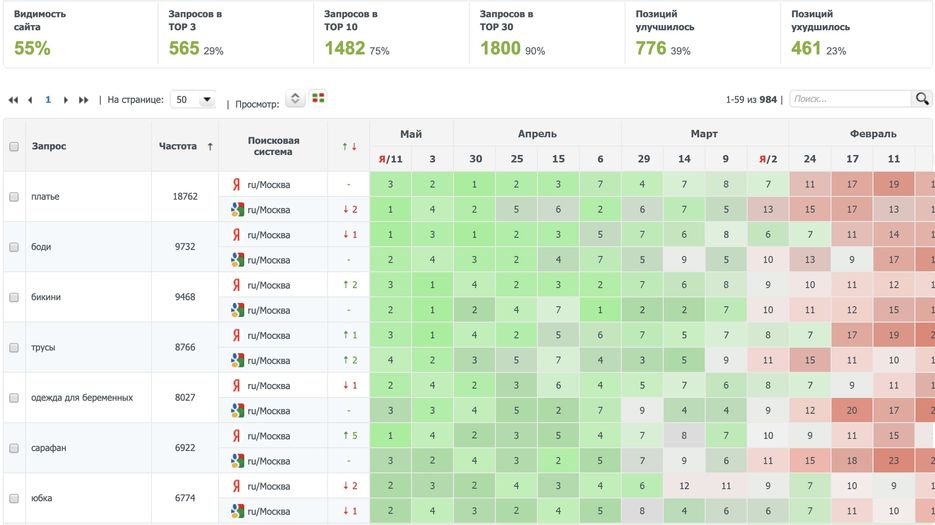Check the платье row checkbox
Image resolution: width=935 pixels, height=525 pixels.
[14, 197]
